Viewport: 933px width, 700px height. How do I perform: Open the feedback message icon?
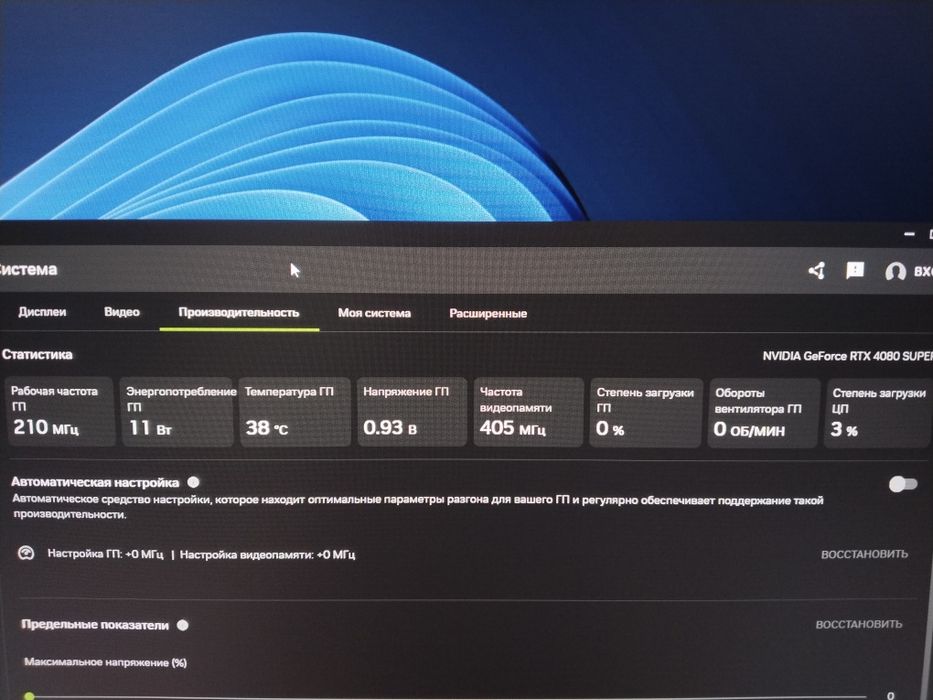click(855, 271)
